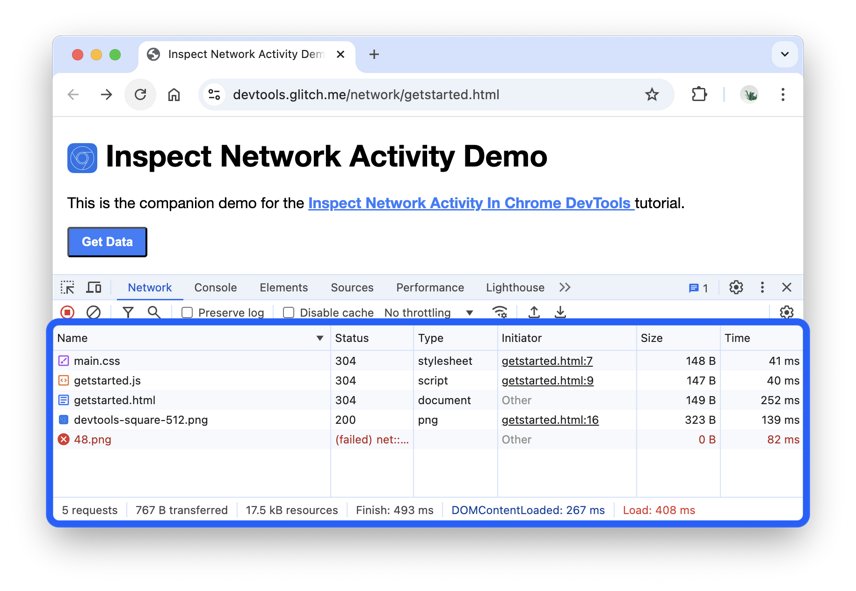Switch to the Performance tab
Viewport: 856px width, 591px height.
tap(430, 288)
